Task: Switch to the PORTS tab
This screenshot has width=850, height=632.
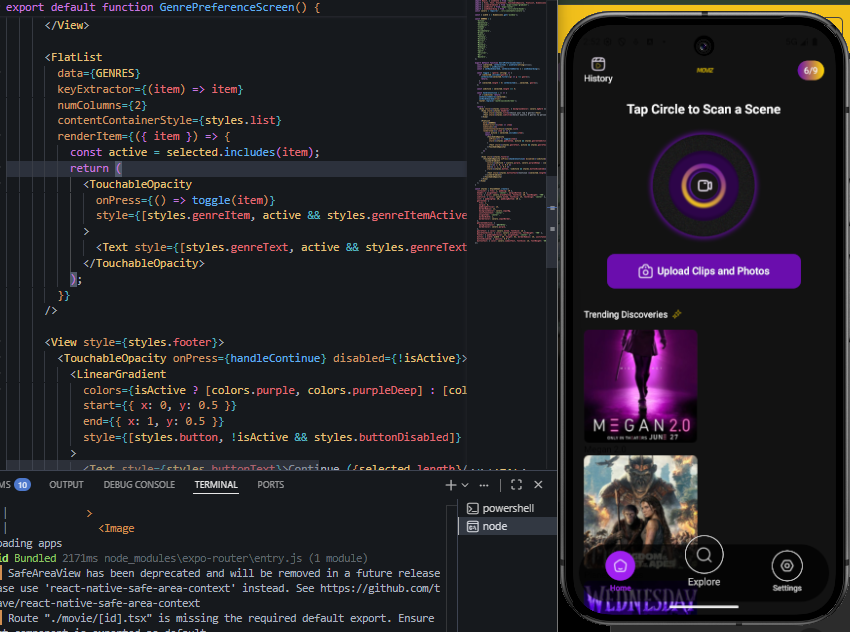Action: coord(268,484)
